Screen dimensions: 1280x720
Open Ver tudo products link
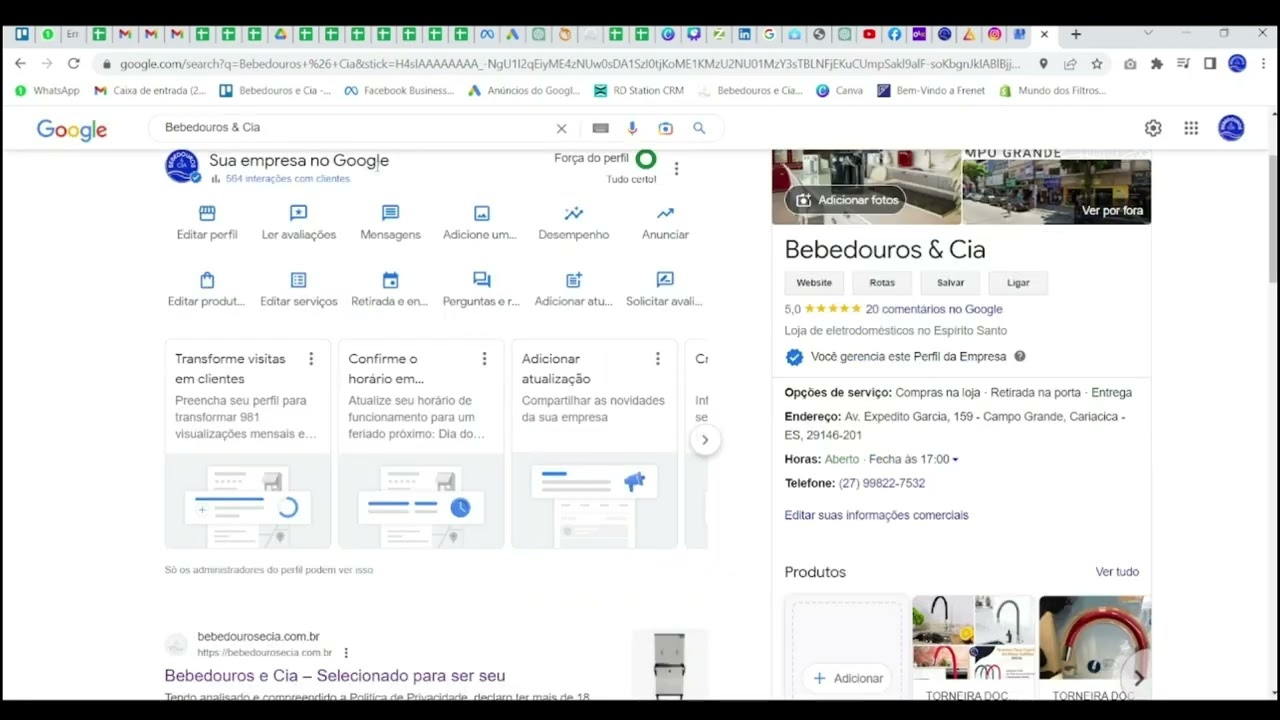click(x=1117, y=572)
